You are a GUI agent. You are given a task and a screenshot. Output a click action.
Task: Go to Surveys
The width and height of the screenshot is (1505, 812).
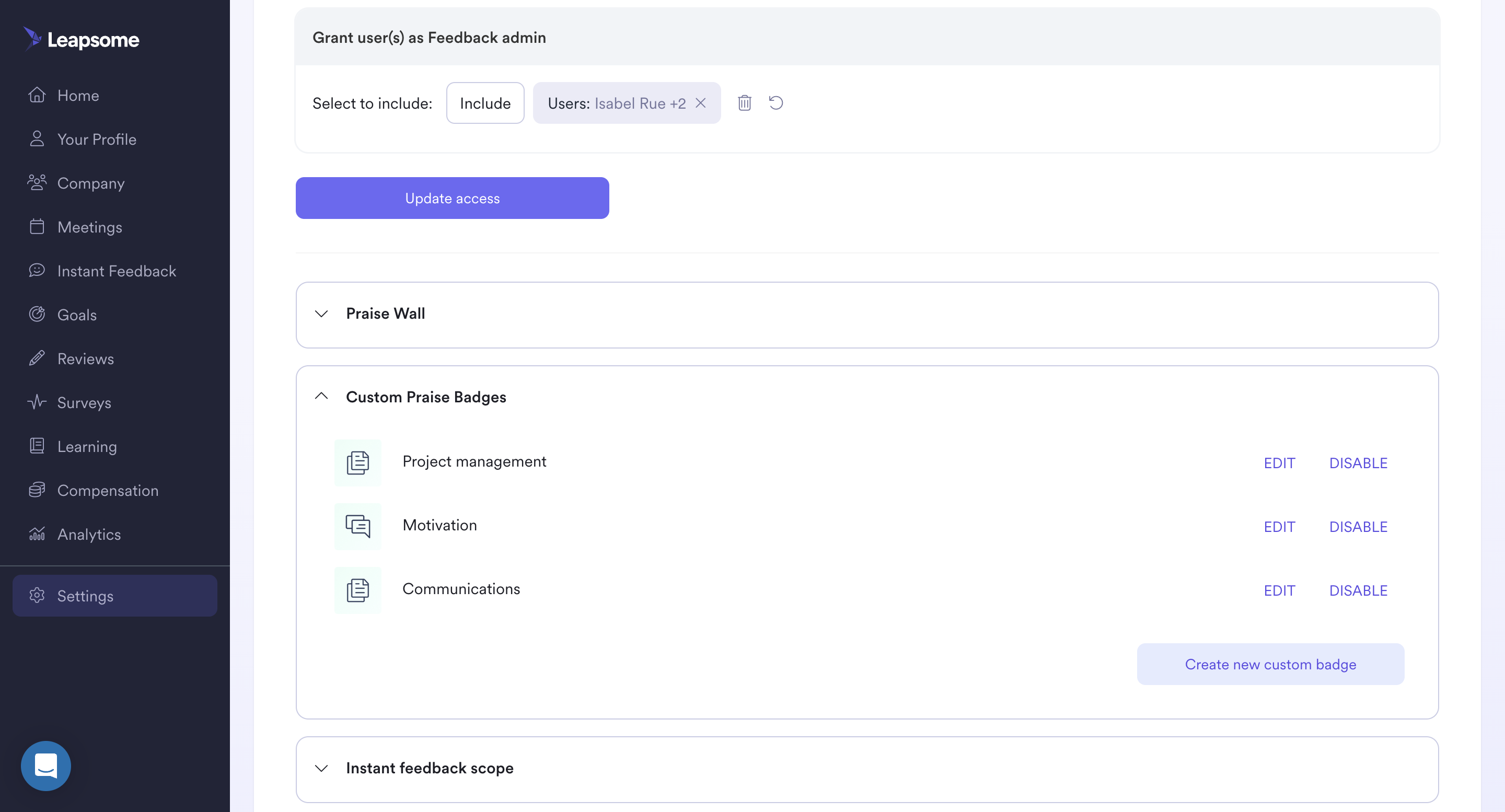[84, 402]
